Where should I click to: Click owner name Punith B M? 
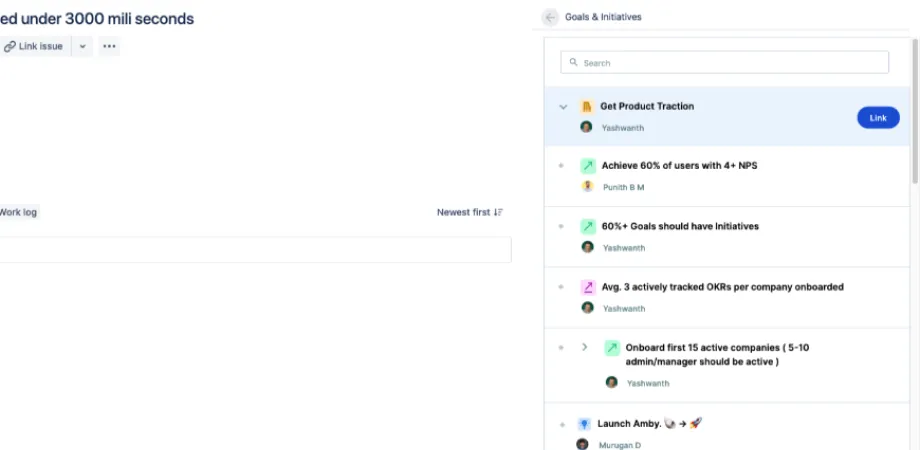coord(623,187)
